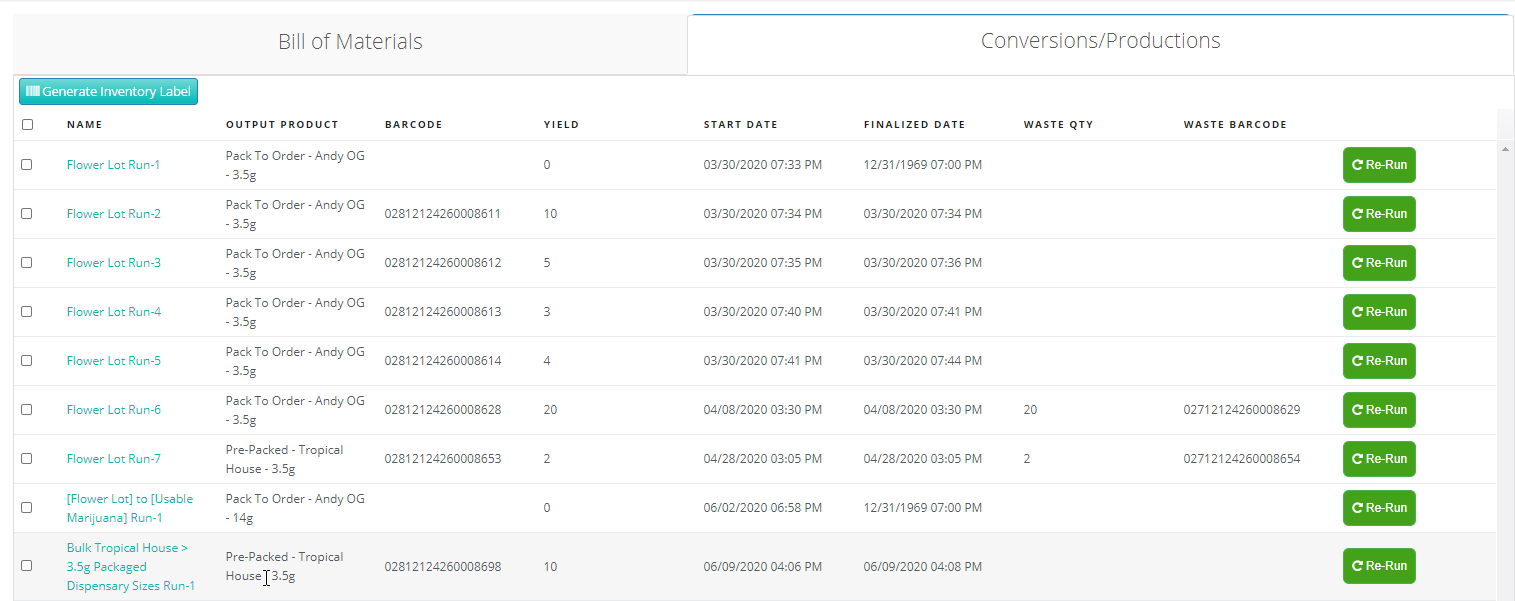Image resolution: width=1515 pixels, height=601 pixels.
Task: Click the Yield column header
Action: tap(561, 125)
